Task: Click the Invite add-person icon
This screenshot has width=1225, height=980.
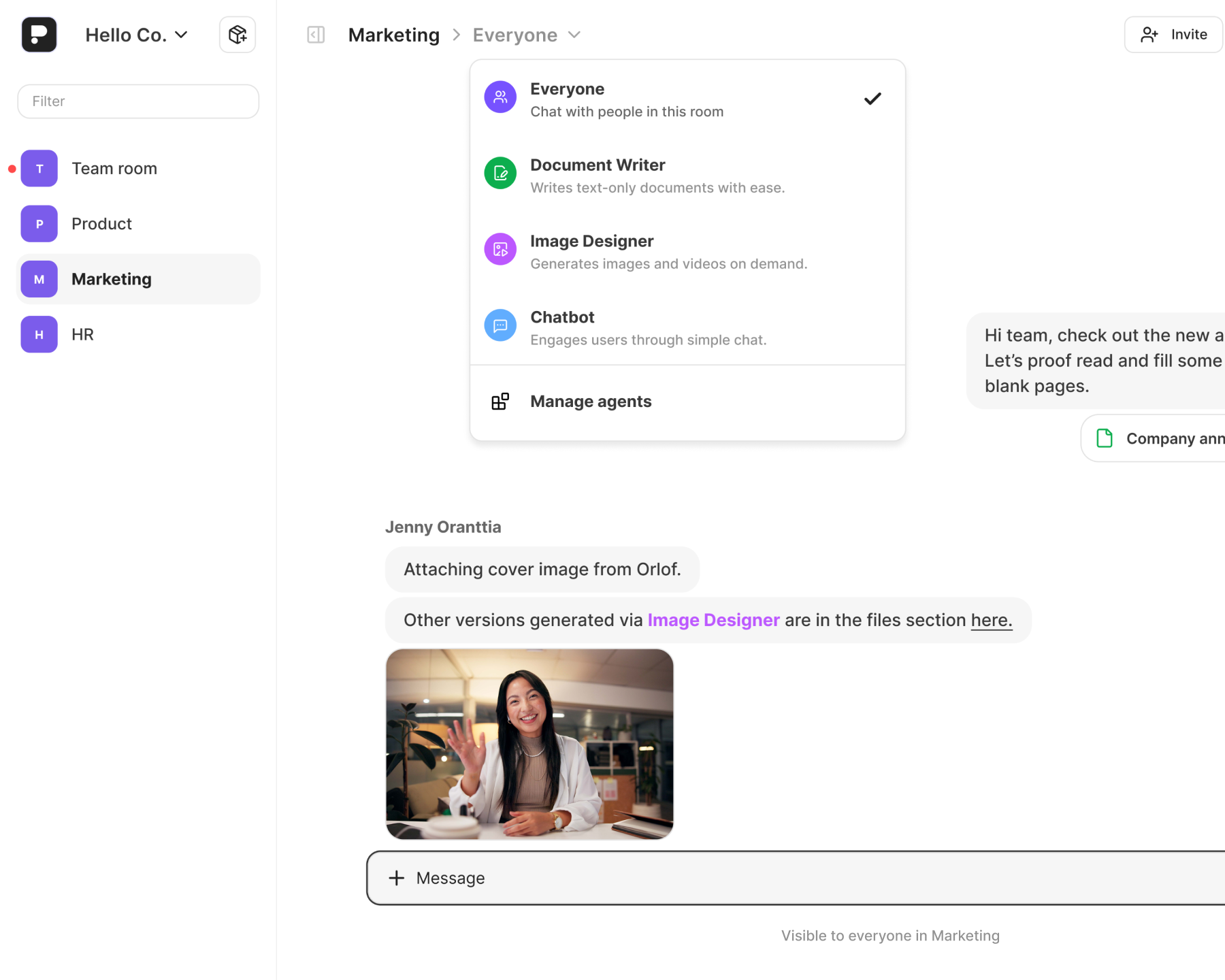Action: pyautogui.click(x=1149, y=35)
